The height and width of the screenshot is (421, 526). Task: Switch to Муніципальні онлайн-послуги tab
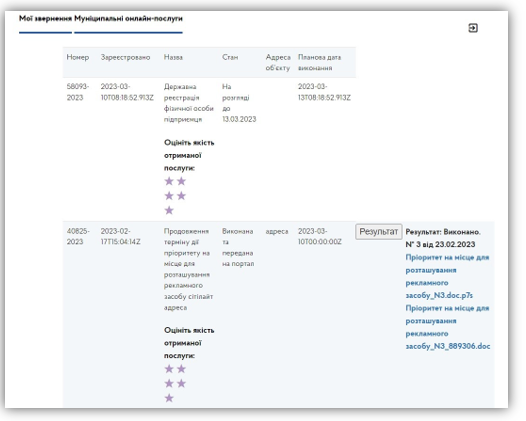click(128, 18)
